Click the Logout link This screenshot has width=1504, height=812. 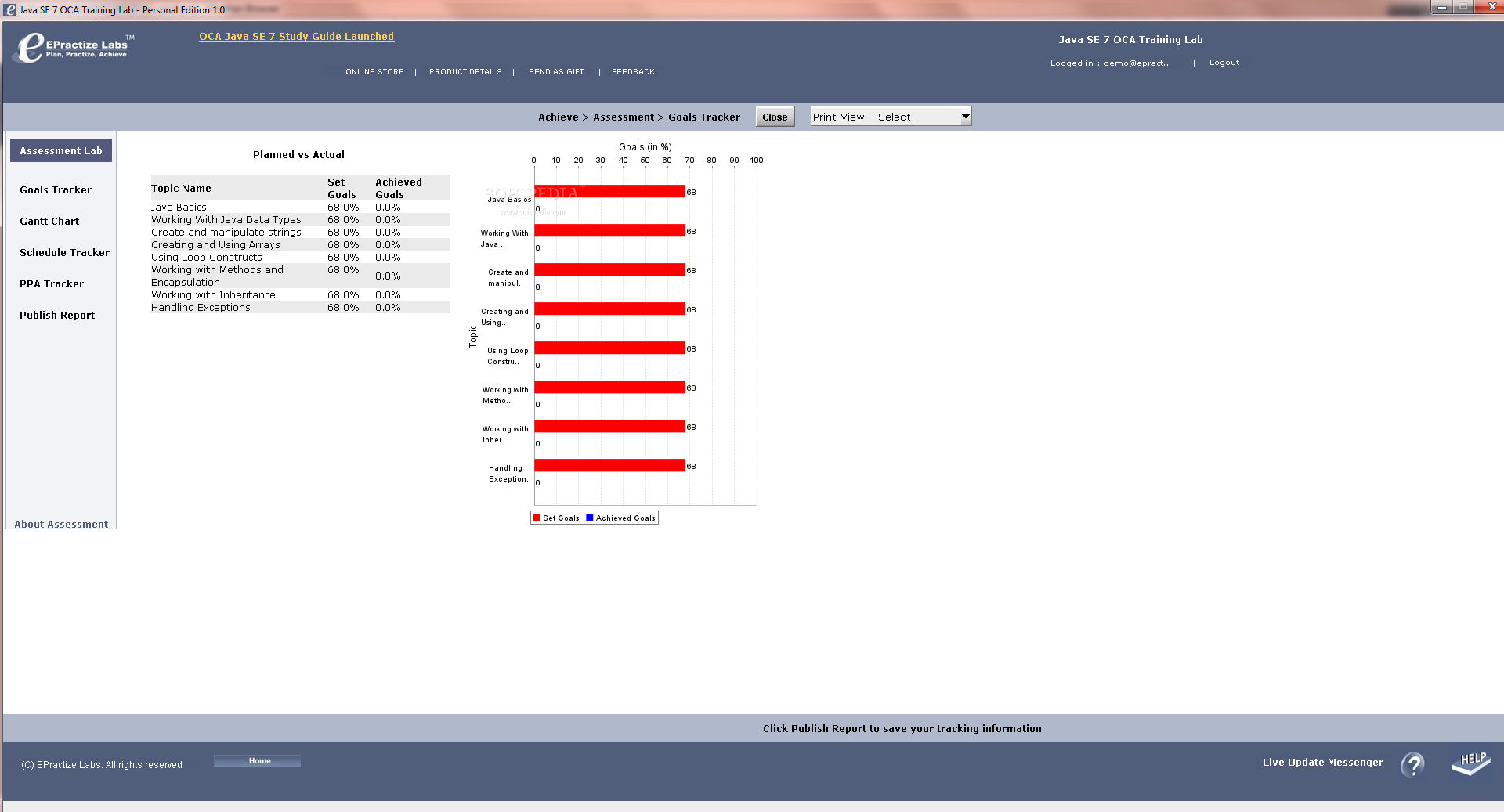pyautogui.click(x=1224, y=63)
